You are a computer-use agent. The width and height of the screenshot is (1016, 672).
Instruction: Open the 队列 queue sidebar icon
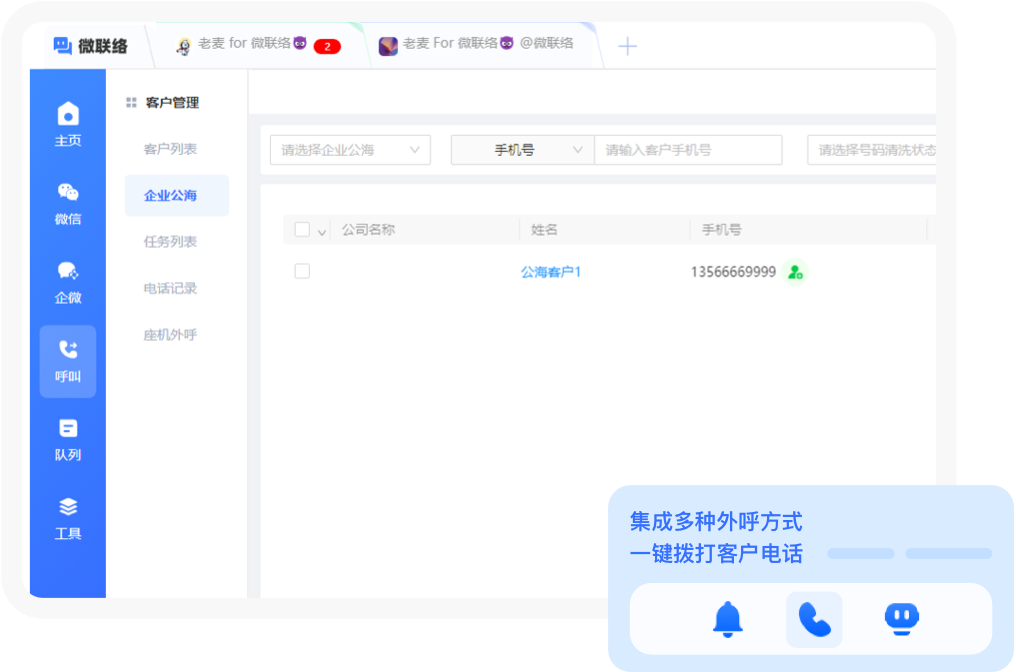coord(68,439)
